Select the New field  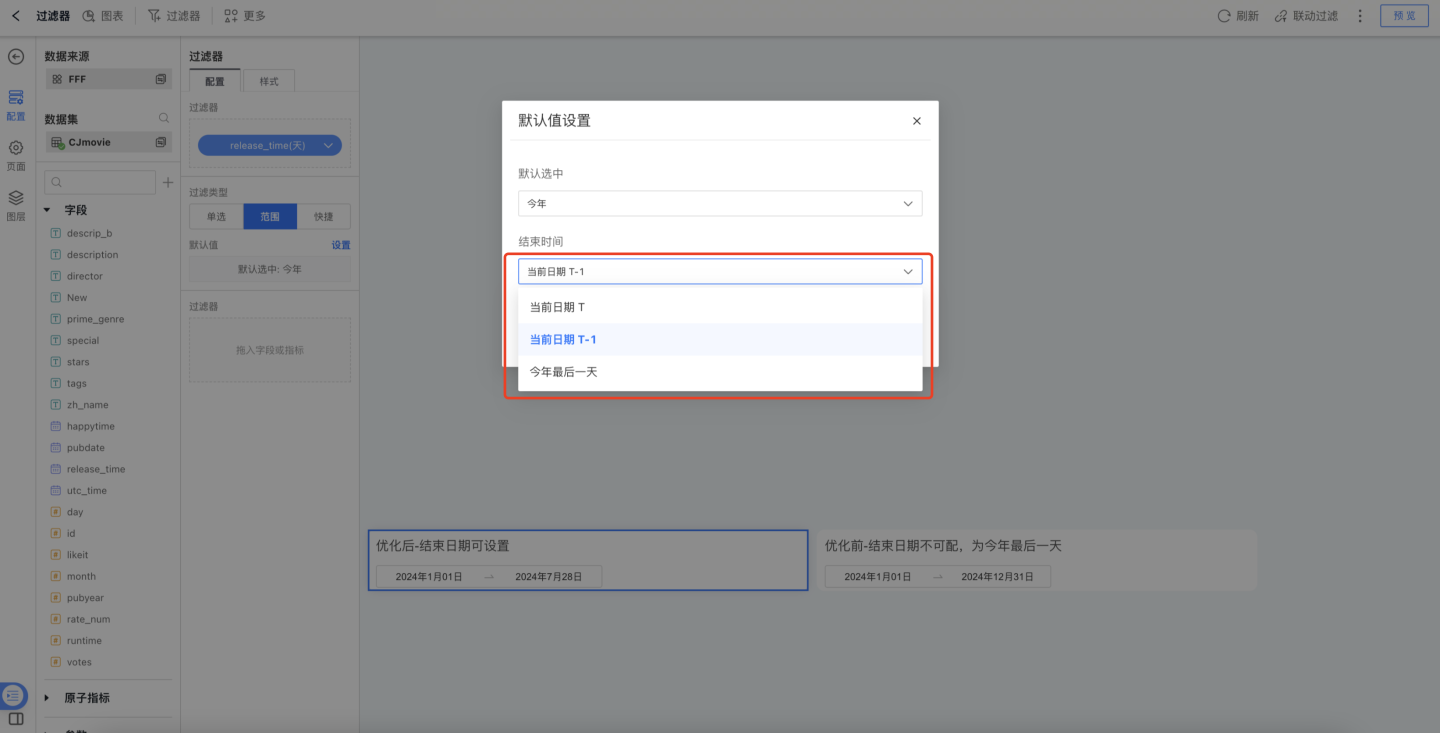click(77, 297)
